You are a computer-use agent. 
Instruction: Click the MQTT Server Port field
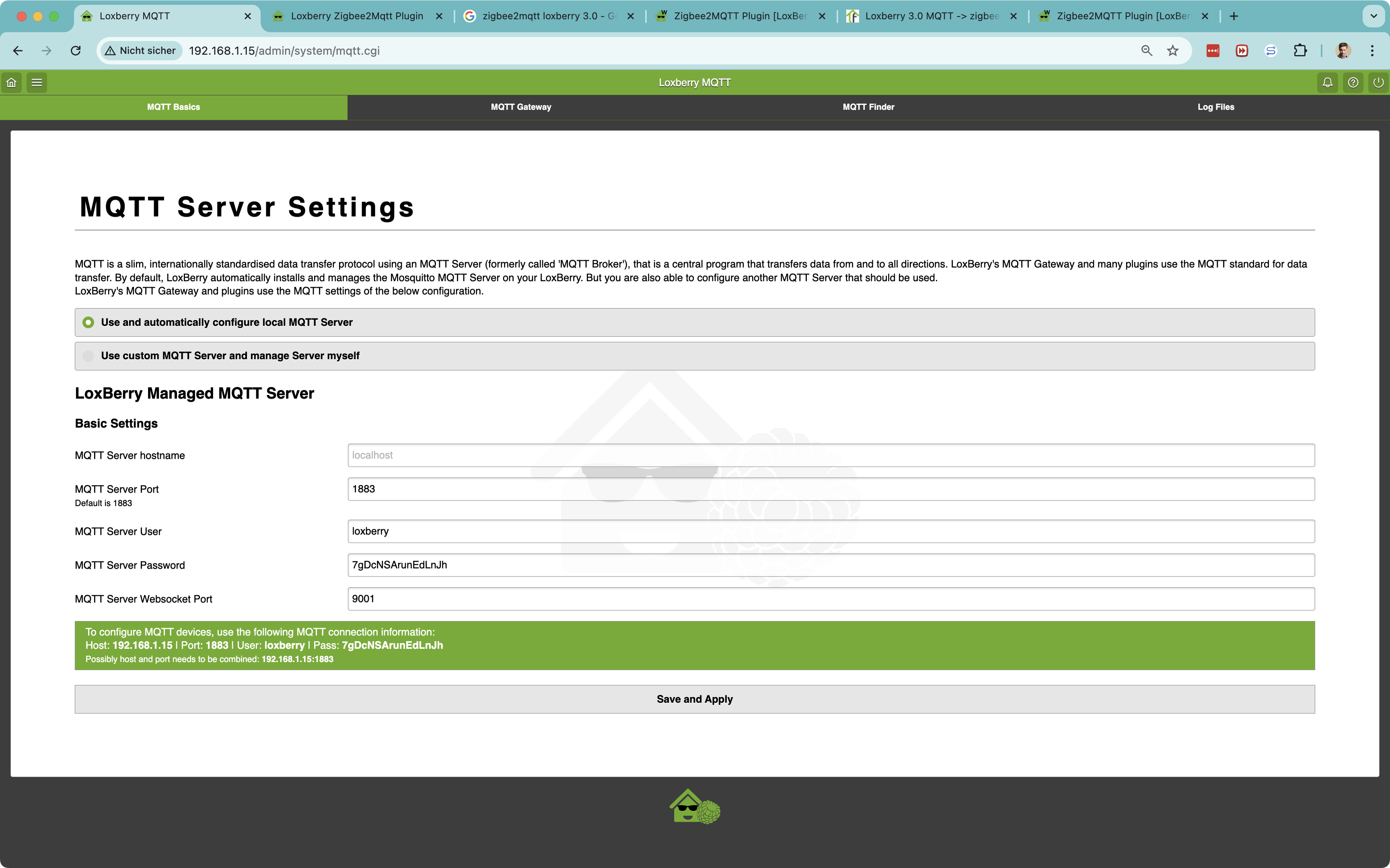[x=831, y=489]
